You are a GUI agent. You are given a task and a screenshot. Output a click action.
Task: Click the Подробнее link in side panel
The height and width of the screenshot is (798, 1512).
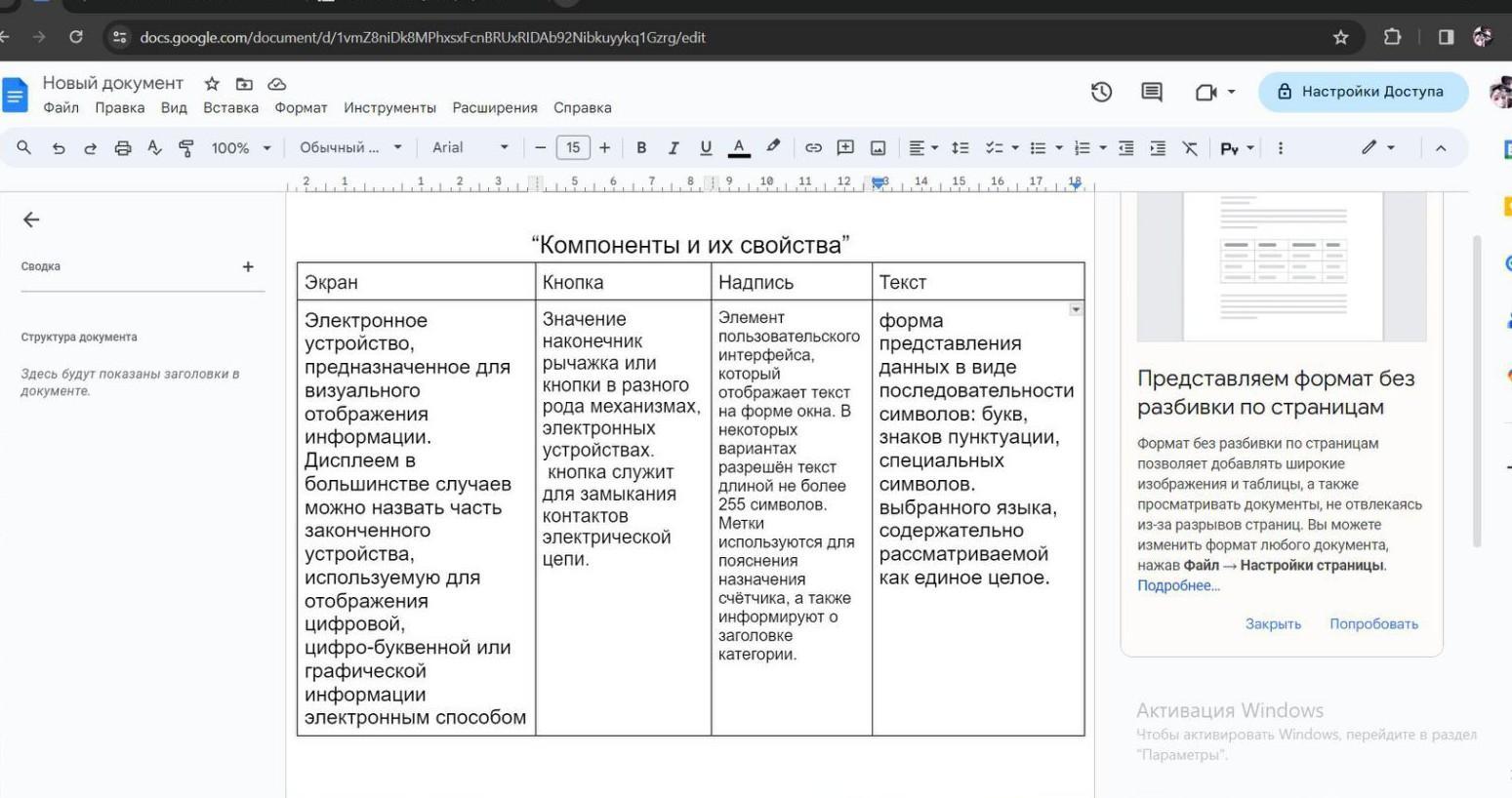[x=1178, y=586]
